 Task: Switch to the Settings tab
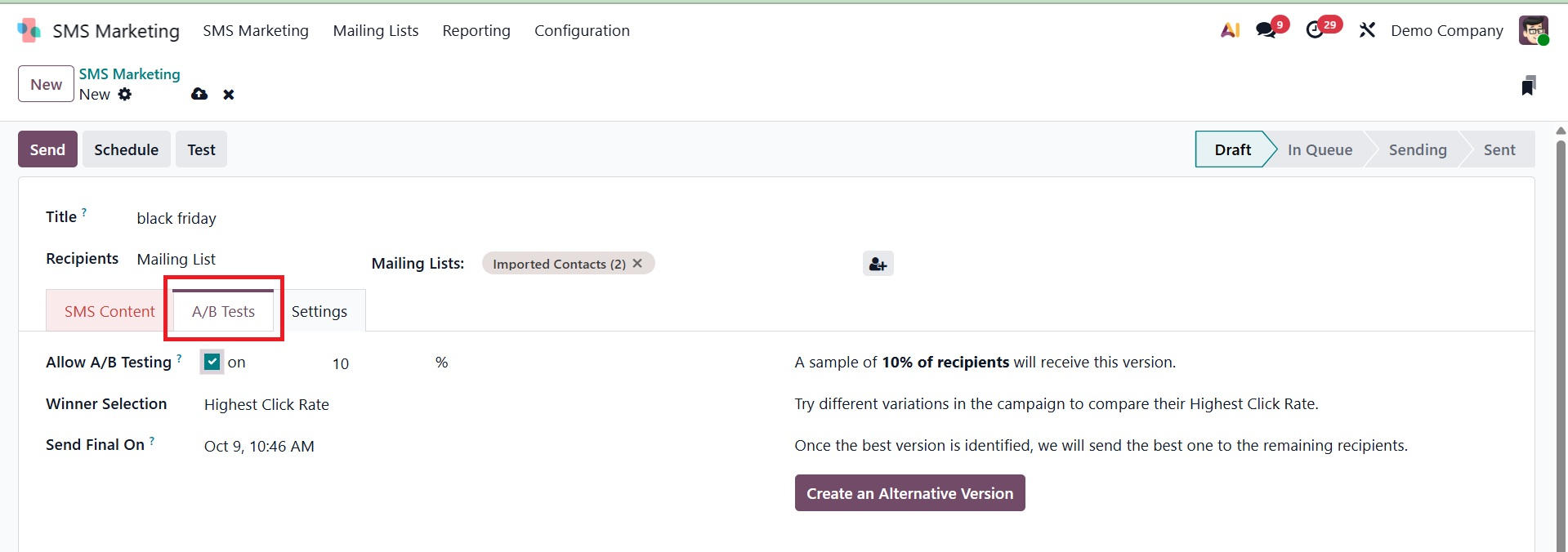[319, 311]
